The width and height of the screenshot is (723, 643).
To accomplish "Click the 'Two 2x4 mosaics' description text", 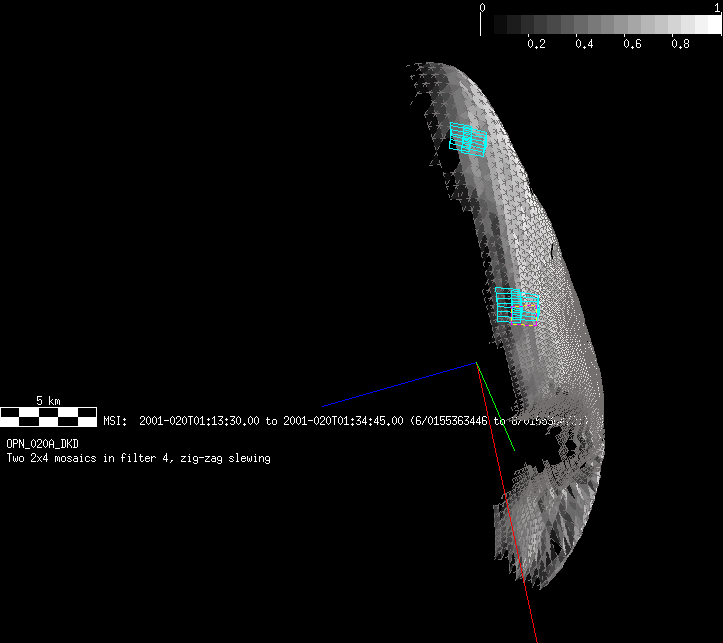I will click(x=138, y=458).
